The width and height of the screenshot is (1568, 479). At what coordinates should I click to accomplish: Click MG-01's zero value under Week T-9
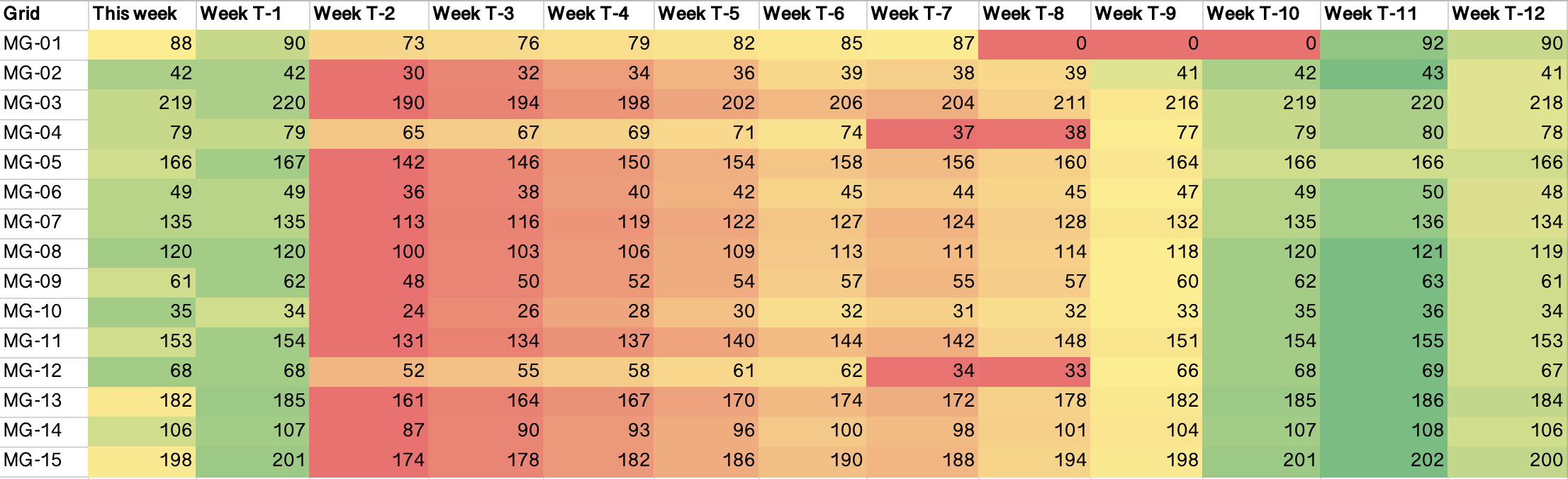[x=1147, y=44]
